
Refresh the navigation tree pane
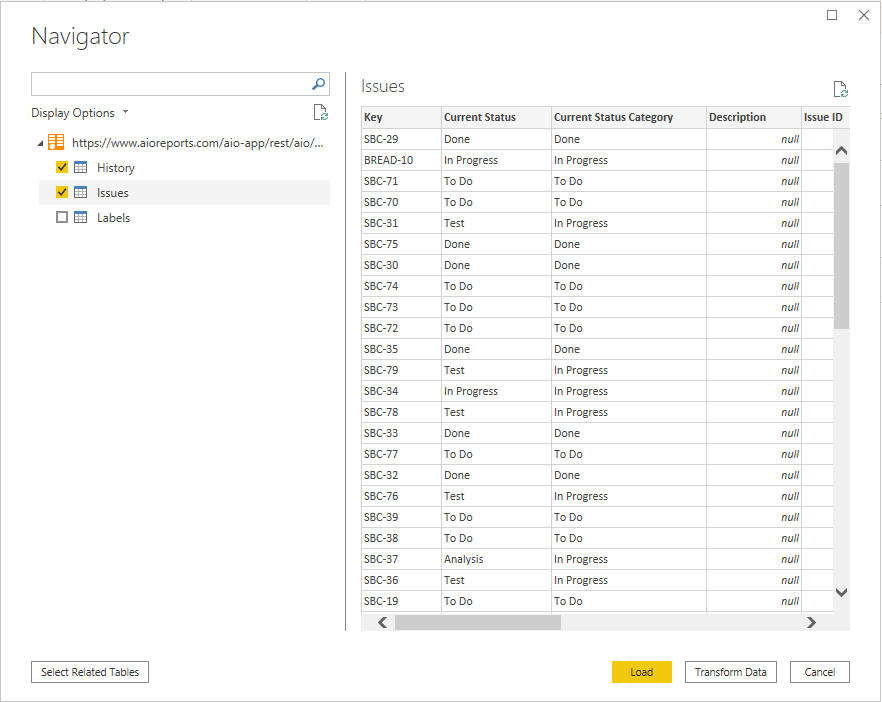320,112
